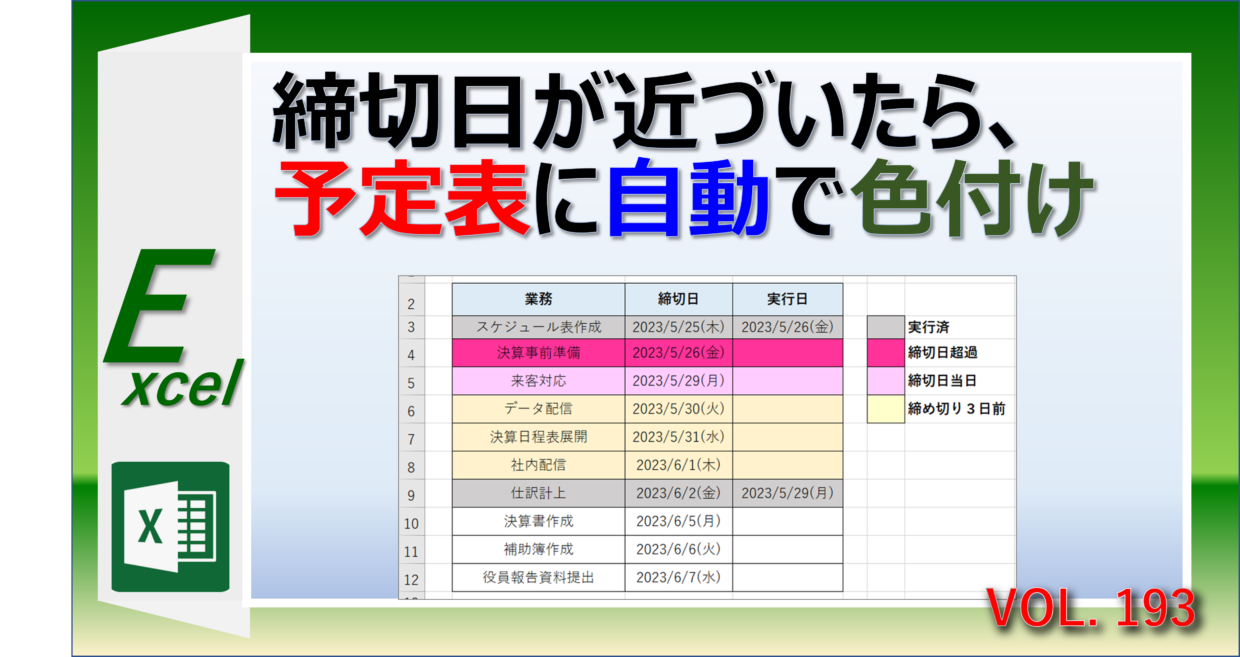
Task: Click the gray 実行済 legend swatch
Action: point(885,327)
